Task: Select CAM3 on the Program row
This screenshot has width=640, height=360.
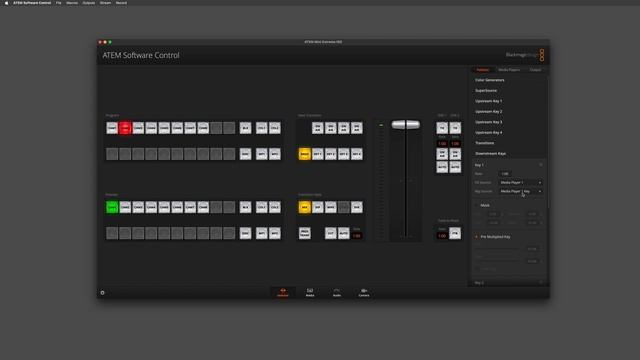Action: coord(138,128)
